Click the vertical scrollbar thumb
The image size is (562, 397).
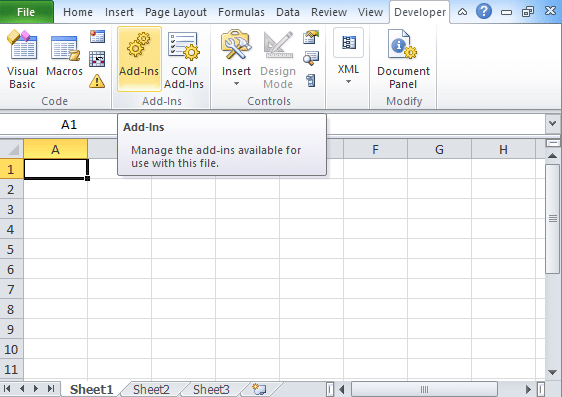(553, 219)
